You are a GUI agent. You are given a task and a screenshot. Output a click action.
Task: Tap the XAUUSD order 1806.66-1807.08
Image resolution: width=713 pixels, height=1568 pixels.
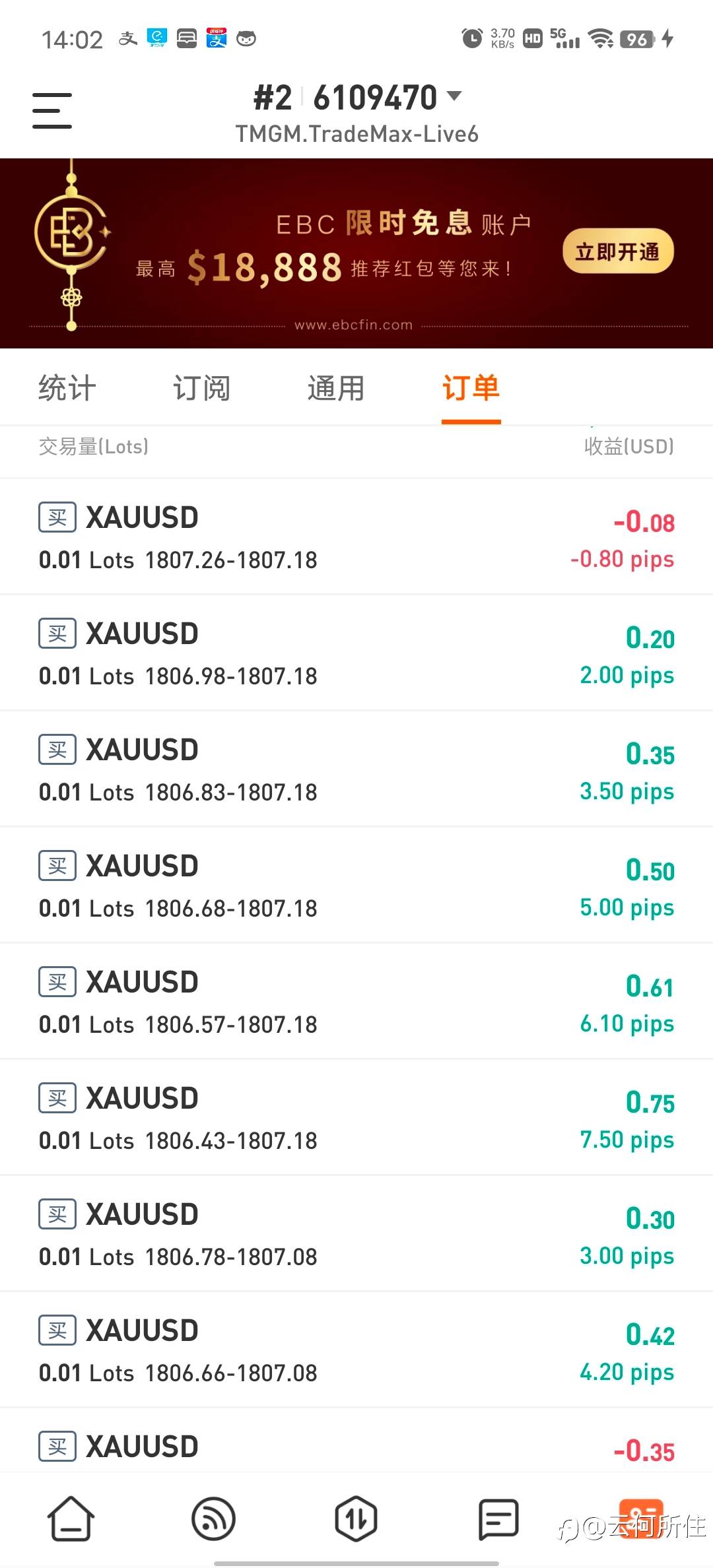356,1350
